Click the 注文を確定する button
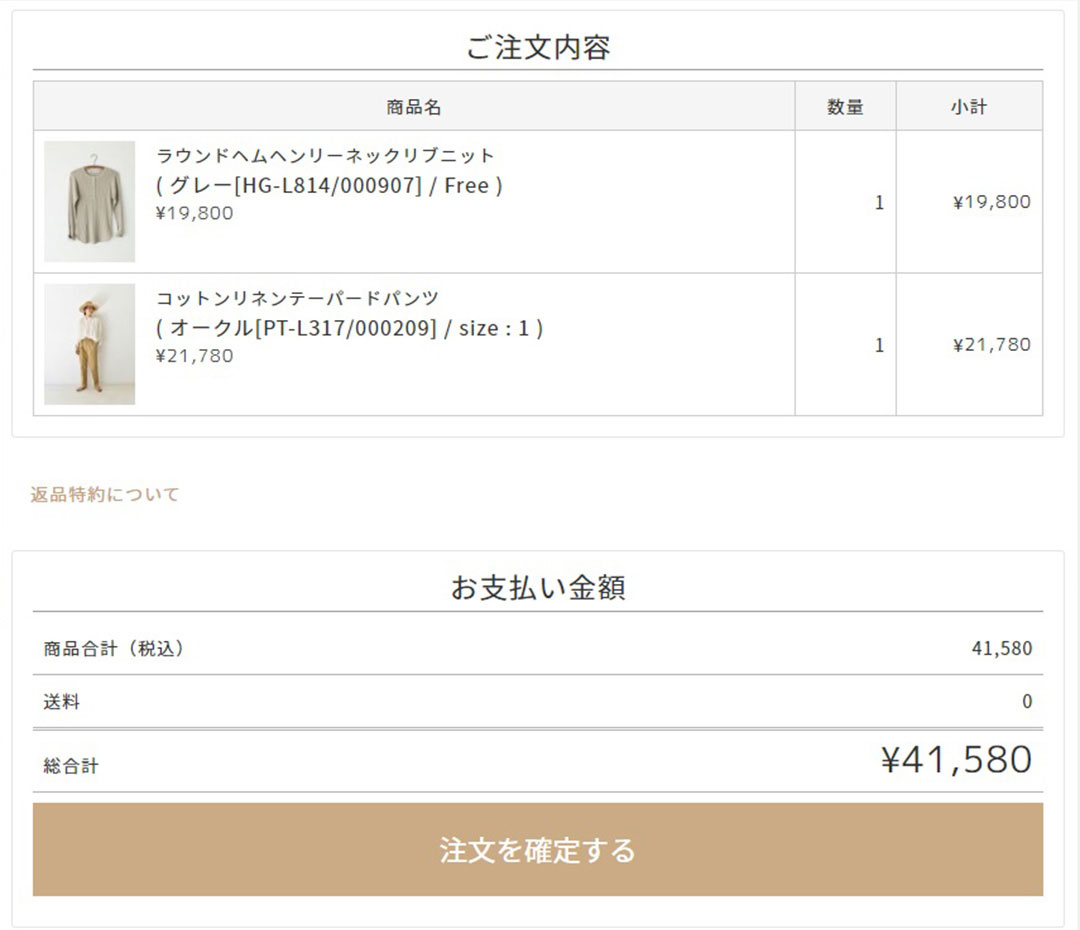The height and width of the screenshot is (930, 1080). [538, 849]
